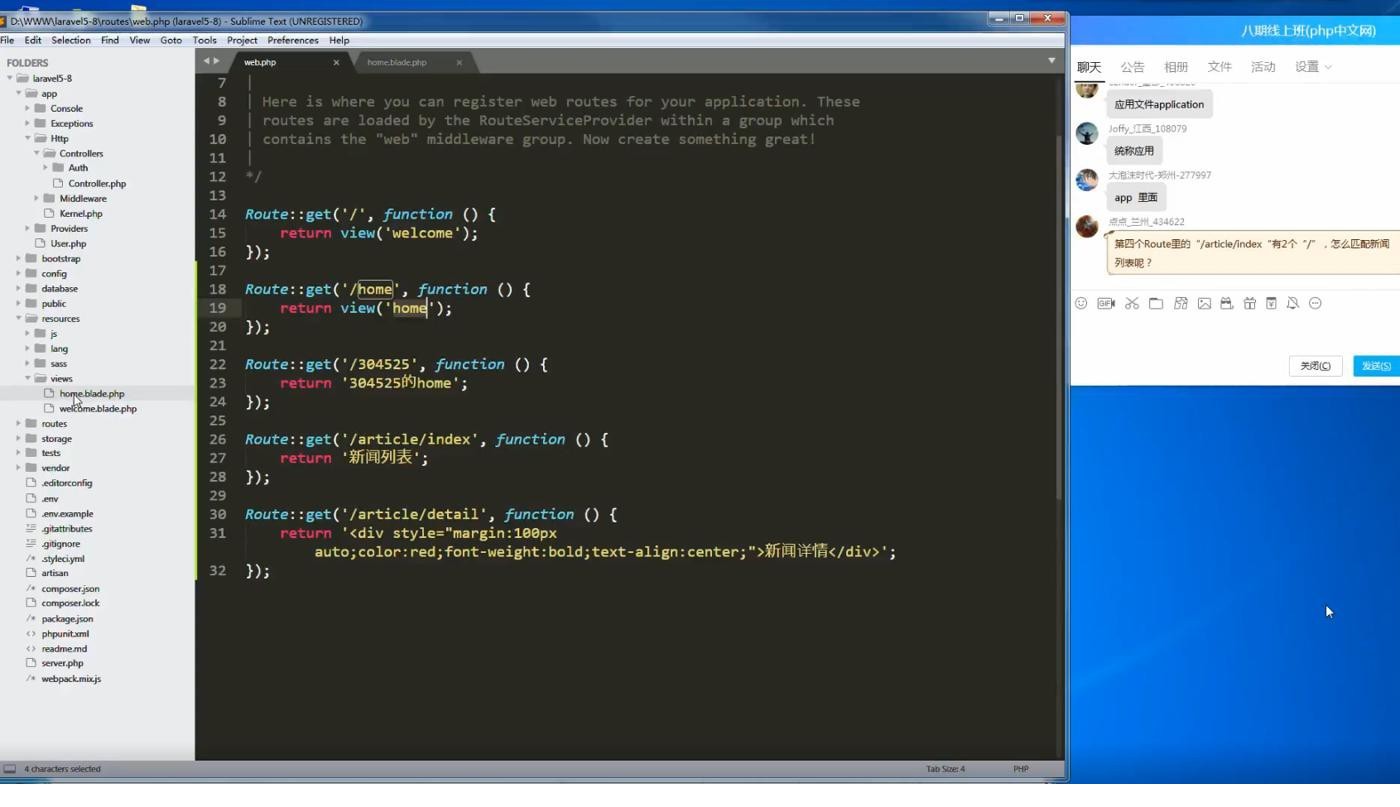
Task: Click '4 characters selected' in status bar
Action: tap(62, 769)
